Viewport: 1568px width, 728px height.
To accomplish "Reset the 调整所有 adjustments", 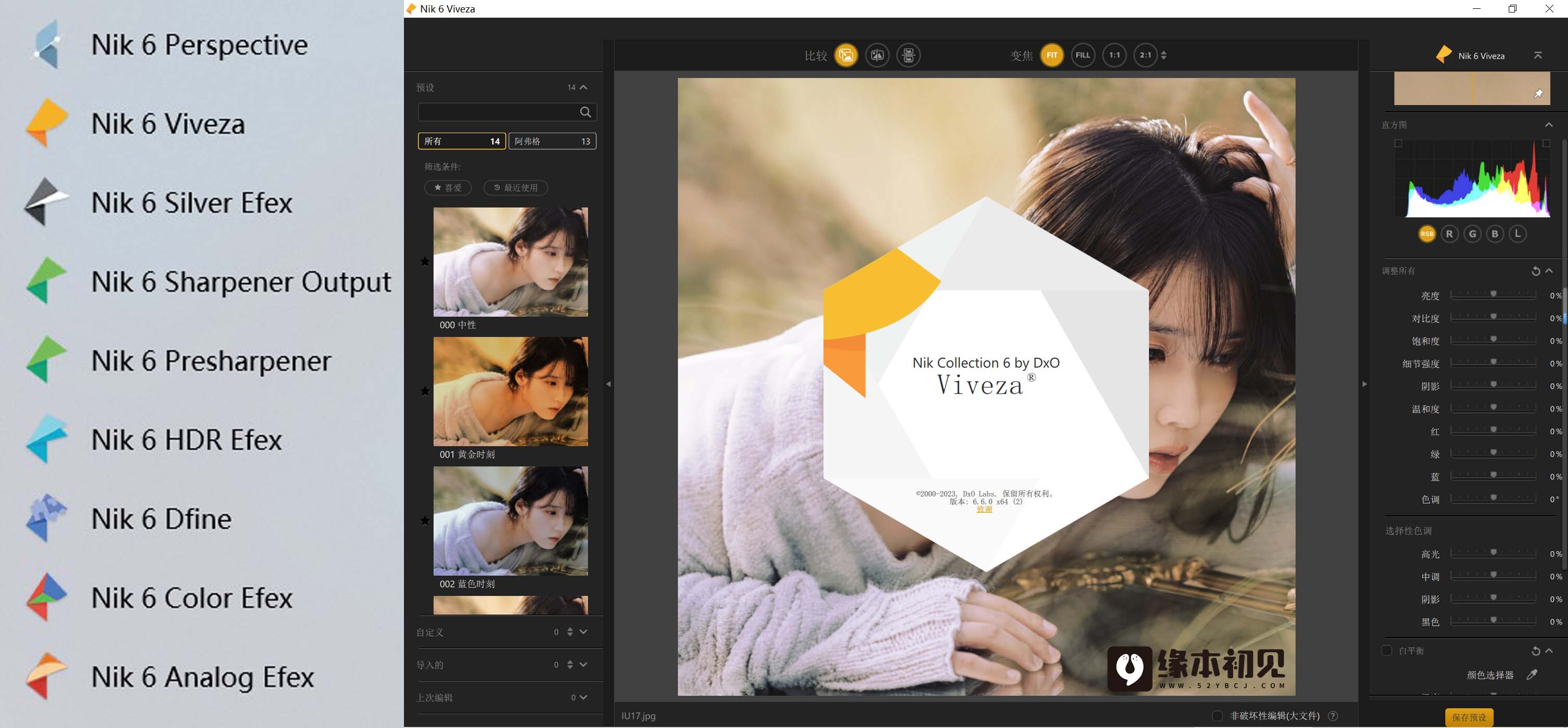I will [1535, 271].
